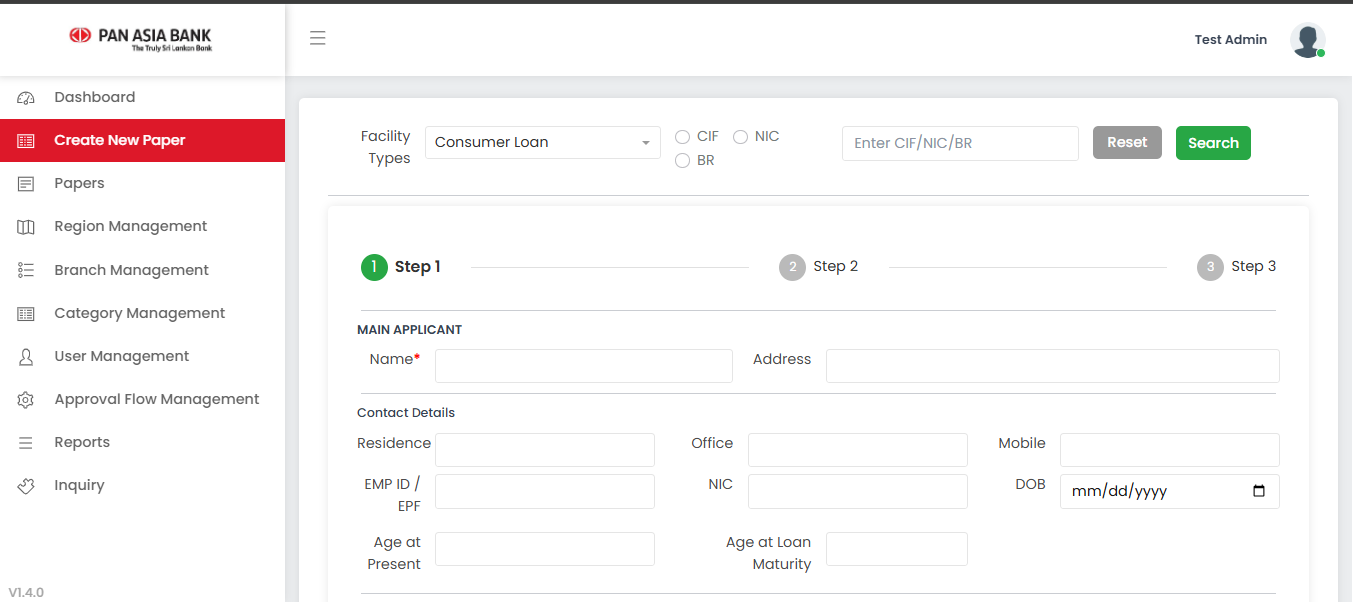1353x602 pixels.
Task: Select the BR radio button
Action: click(x=683, y=161)
